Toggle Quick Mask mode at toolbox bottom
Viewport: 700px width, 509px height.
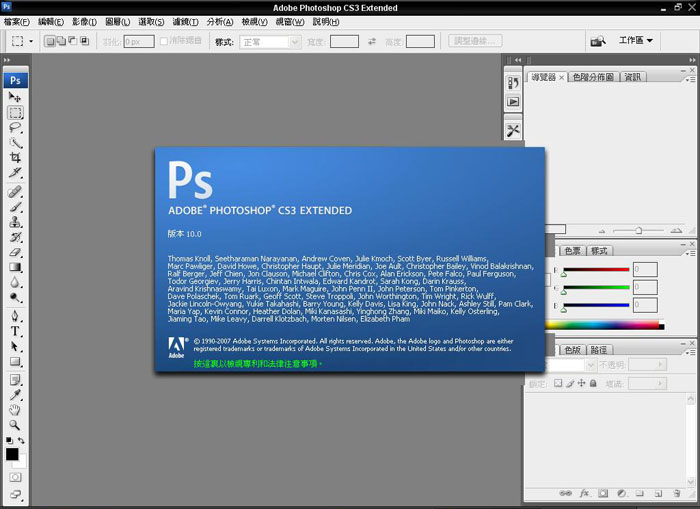pos(15,477)
